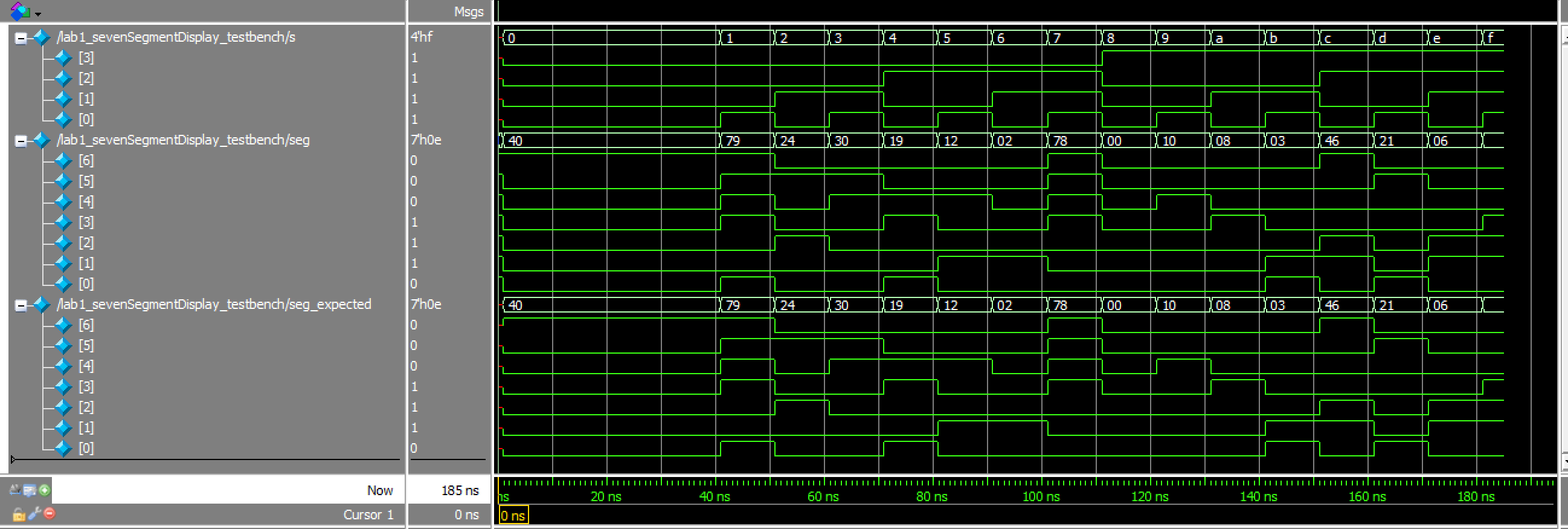
Task: Select bit [6] under the seg signal
Action: [86, 160]
